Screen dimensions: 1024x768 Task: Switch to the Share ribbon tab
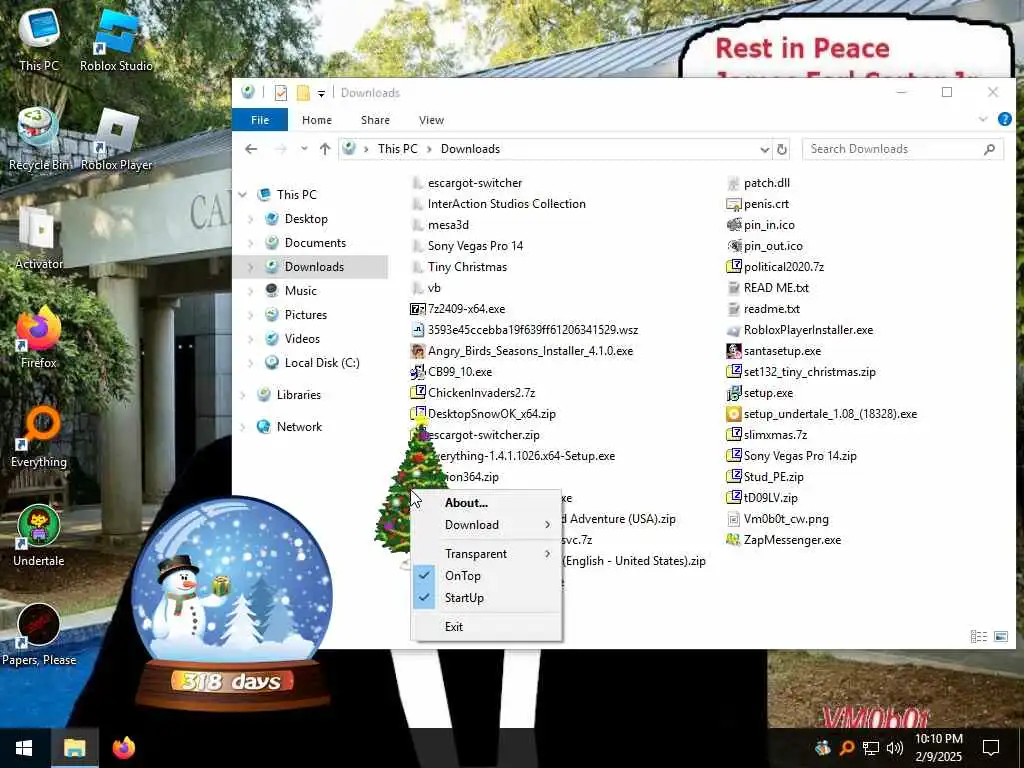(x=376, y=120)
